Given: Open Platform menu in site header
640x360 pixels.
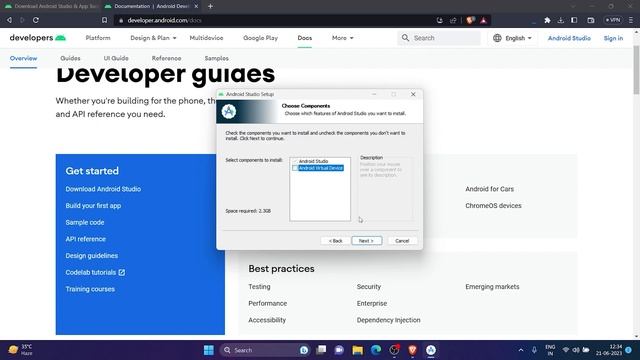Looking at the screenshot, I should coord(98,38).
